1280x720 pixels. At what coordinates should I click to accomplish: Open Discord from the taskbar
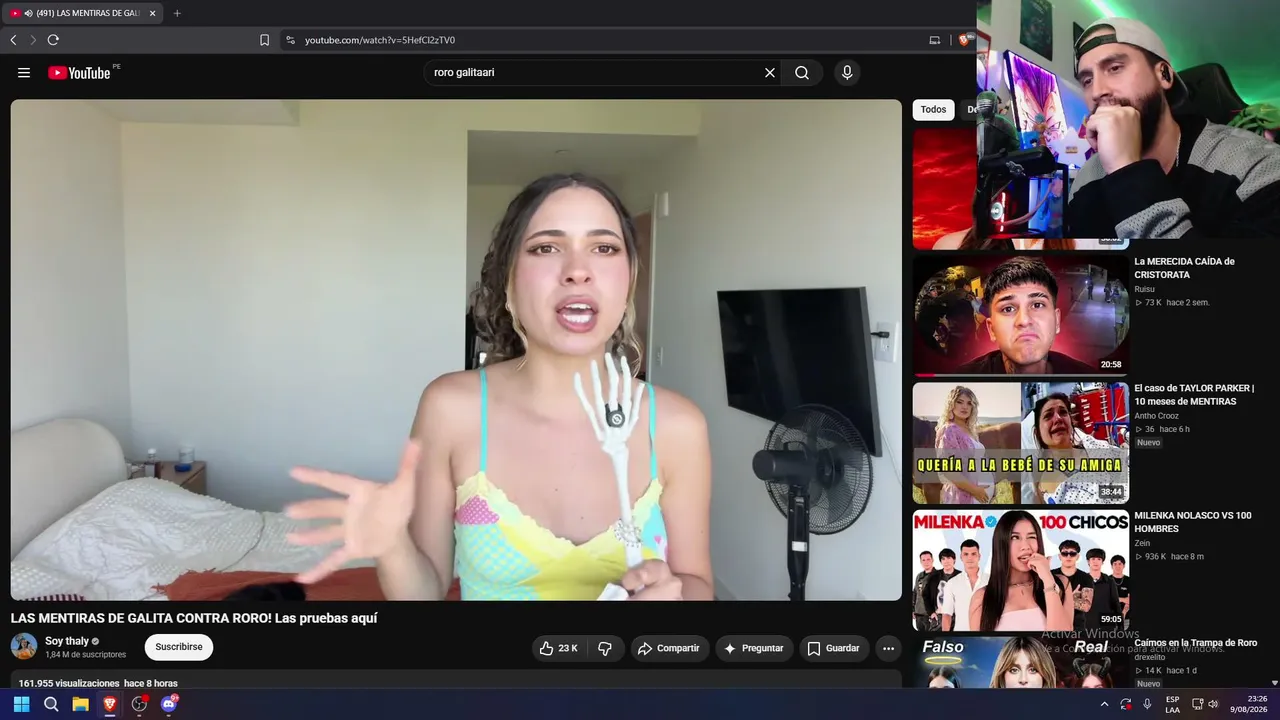(169, 704)
